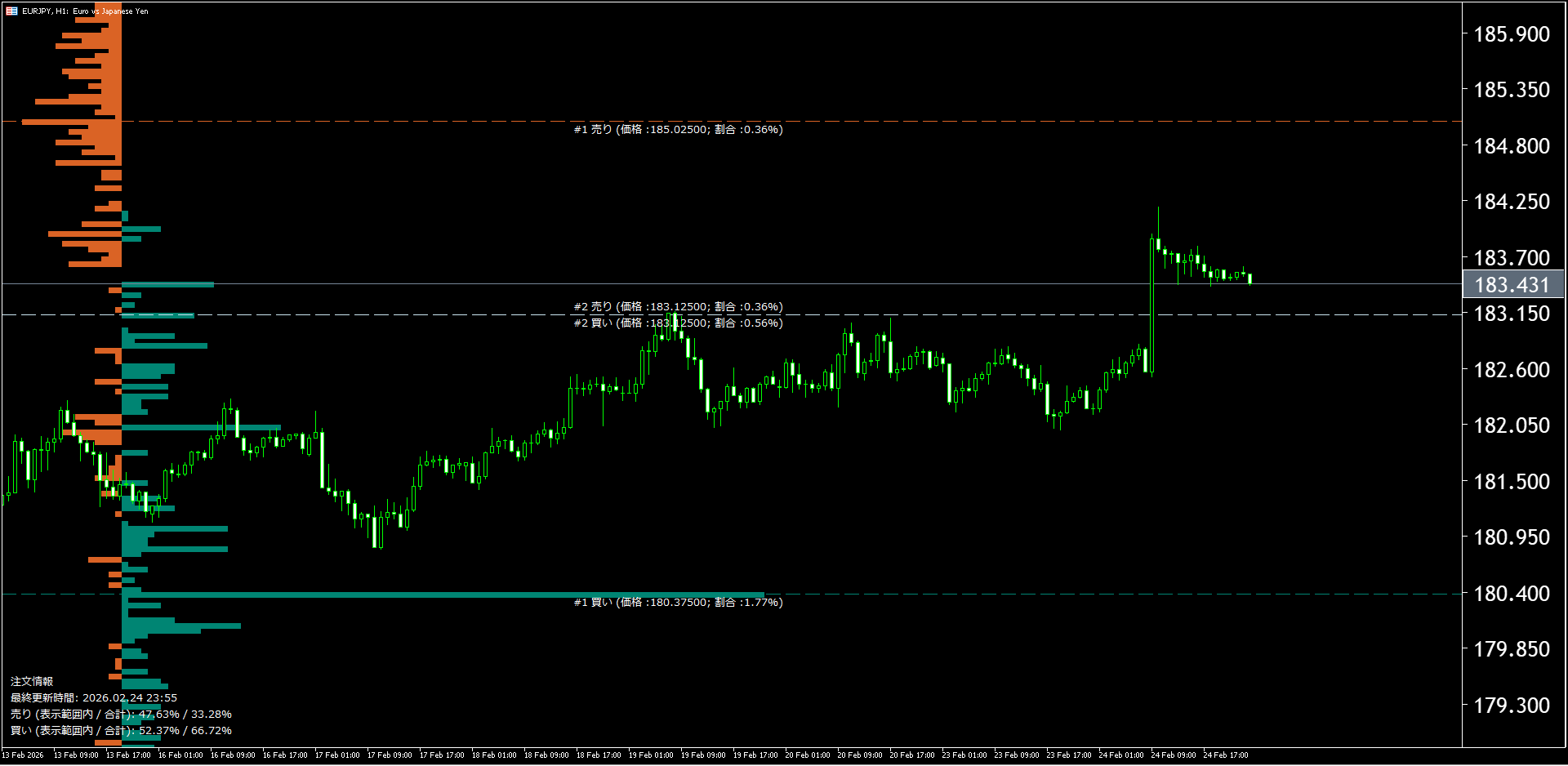Click the 179.300 price scale label
The height and width of the screenshot is (766, 1568).
coord(1512,706)
